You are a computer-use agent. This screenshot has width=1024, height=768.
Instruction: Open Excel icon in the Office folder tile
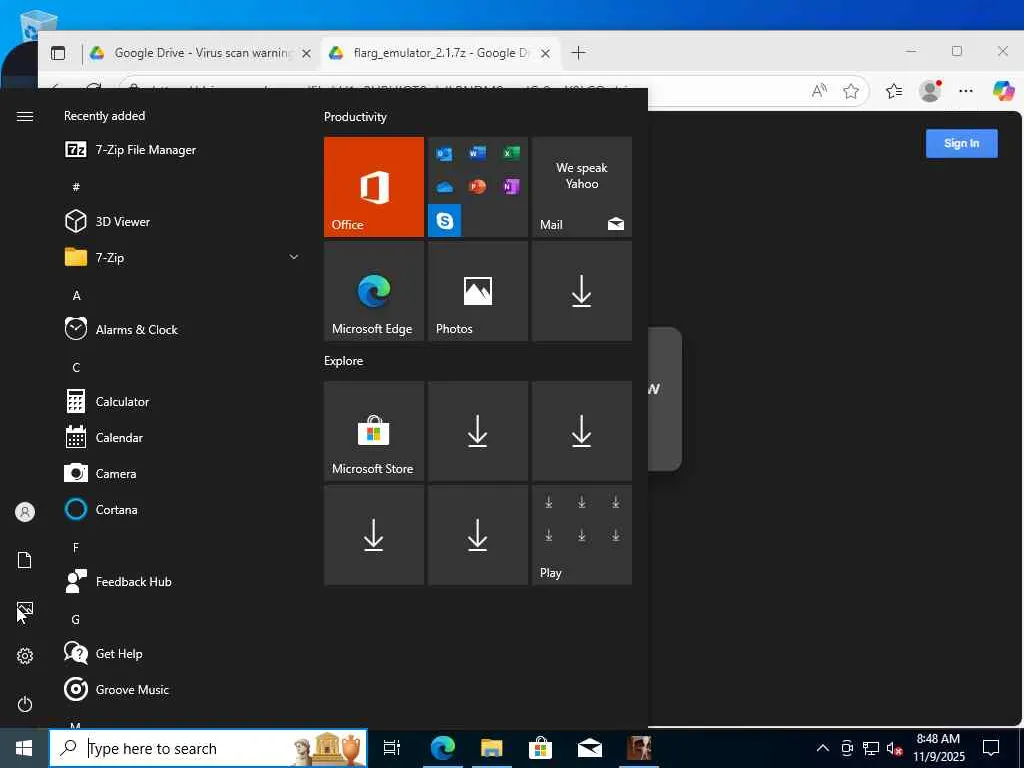(511, 153)
